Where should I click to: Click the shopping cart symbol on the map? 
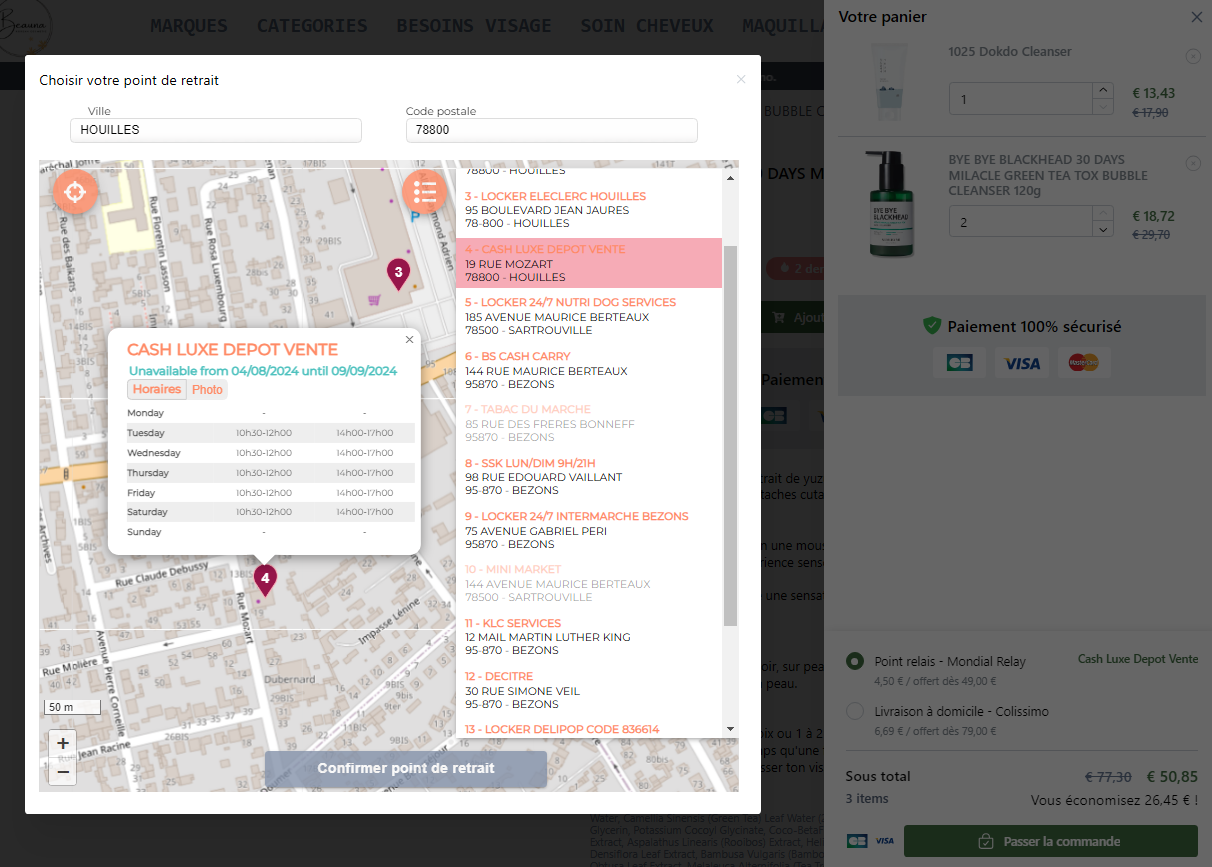(x=374, y=299)
